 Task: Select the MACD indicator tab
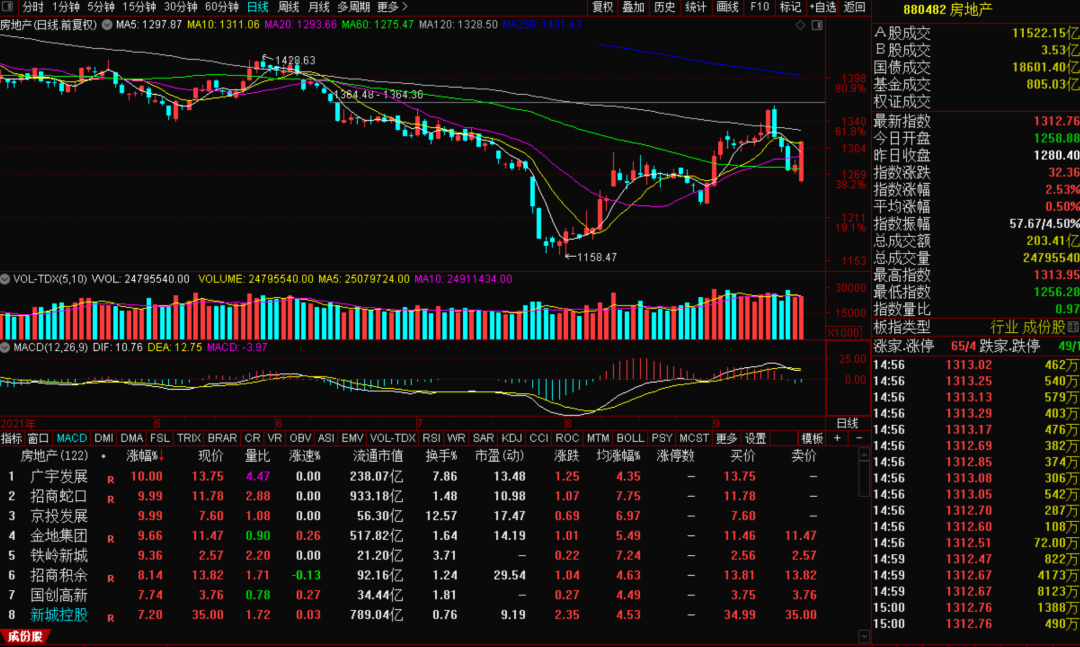[x=72, y=438]
